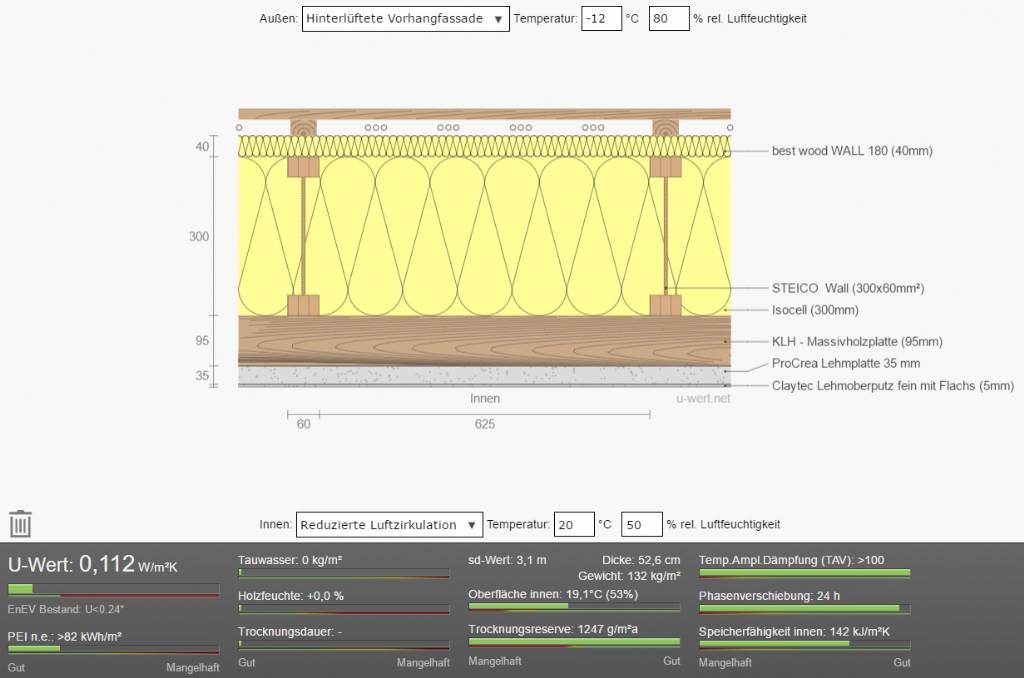Select the Isocell (300mm) layer label

tap(815, 310)
